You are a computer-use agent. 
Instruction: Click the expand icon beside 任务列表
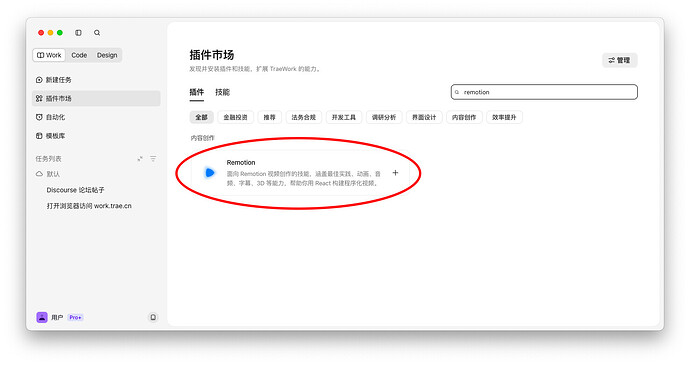coord(140,159)
